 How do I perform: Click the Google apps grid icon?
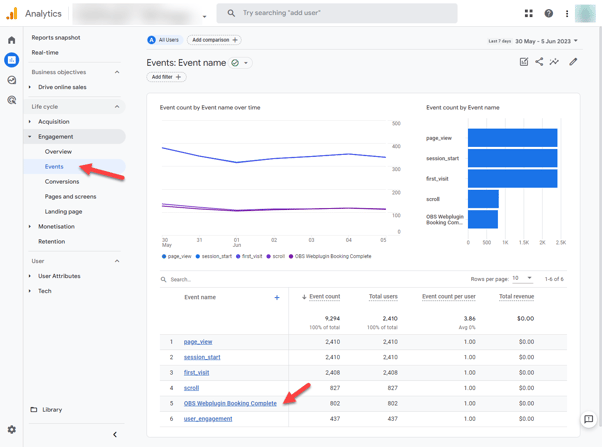(528, 14)
